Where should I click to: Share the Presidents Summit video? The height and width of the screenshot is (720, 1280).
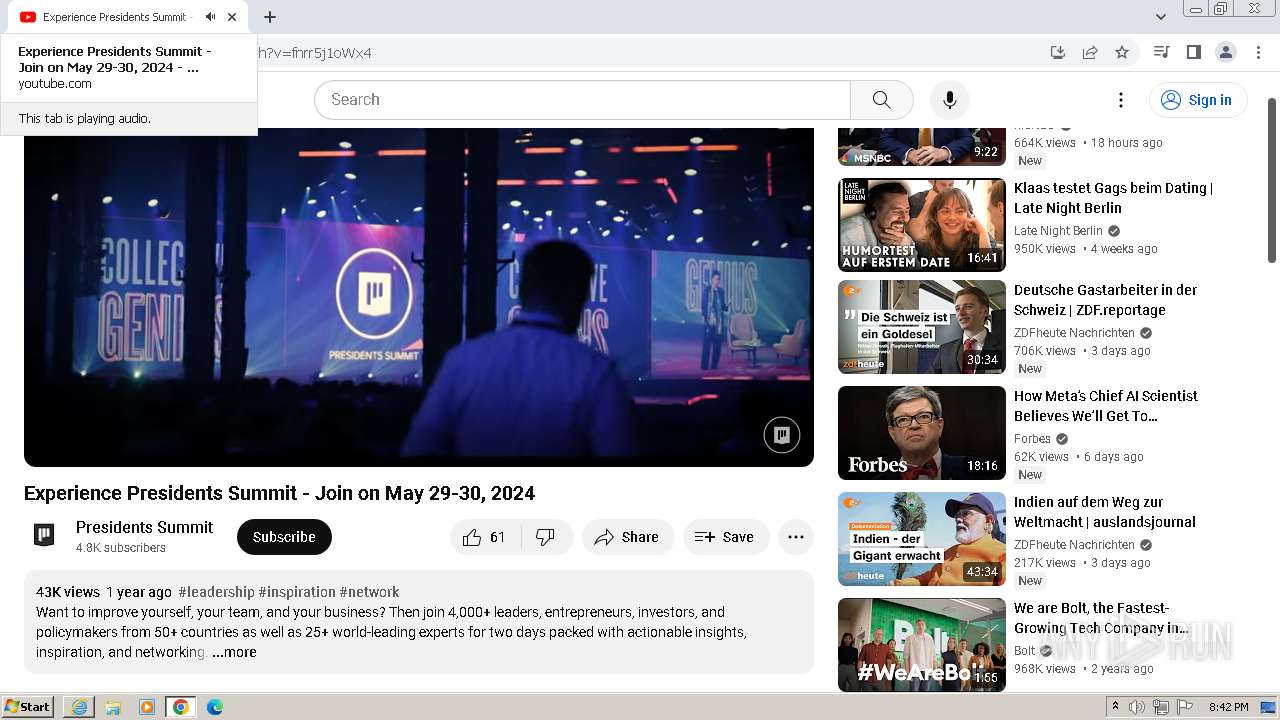pos(627,537)
